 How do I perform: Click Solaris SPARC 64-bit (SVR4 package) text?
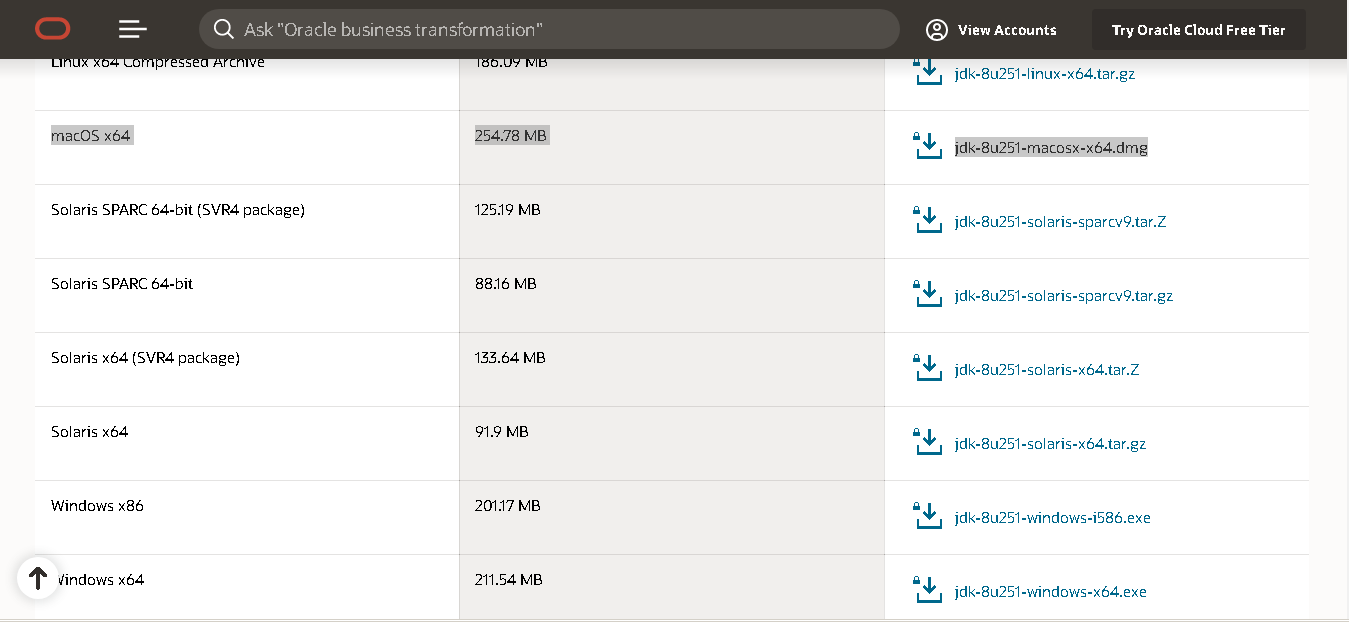178,210
